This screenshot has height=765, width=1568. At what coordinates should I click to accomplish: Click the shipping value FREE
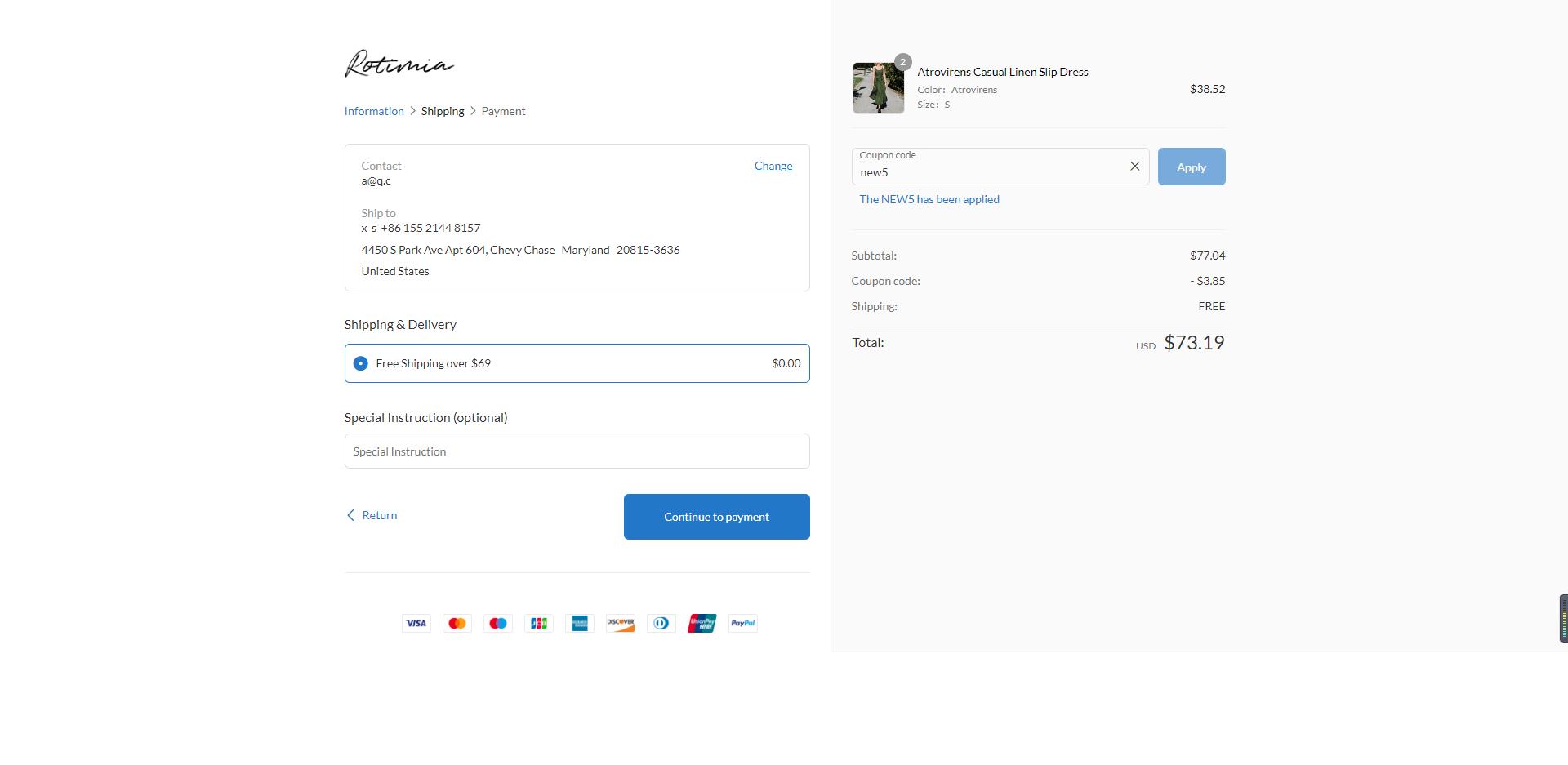tap(1212, 306)
